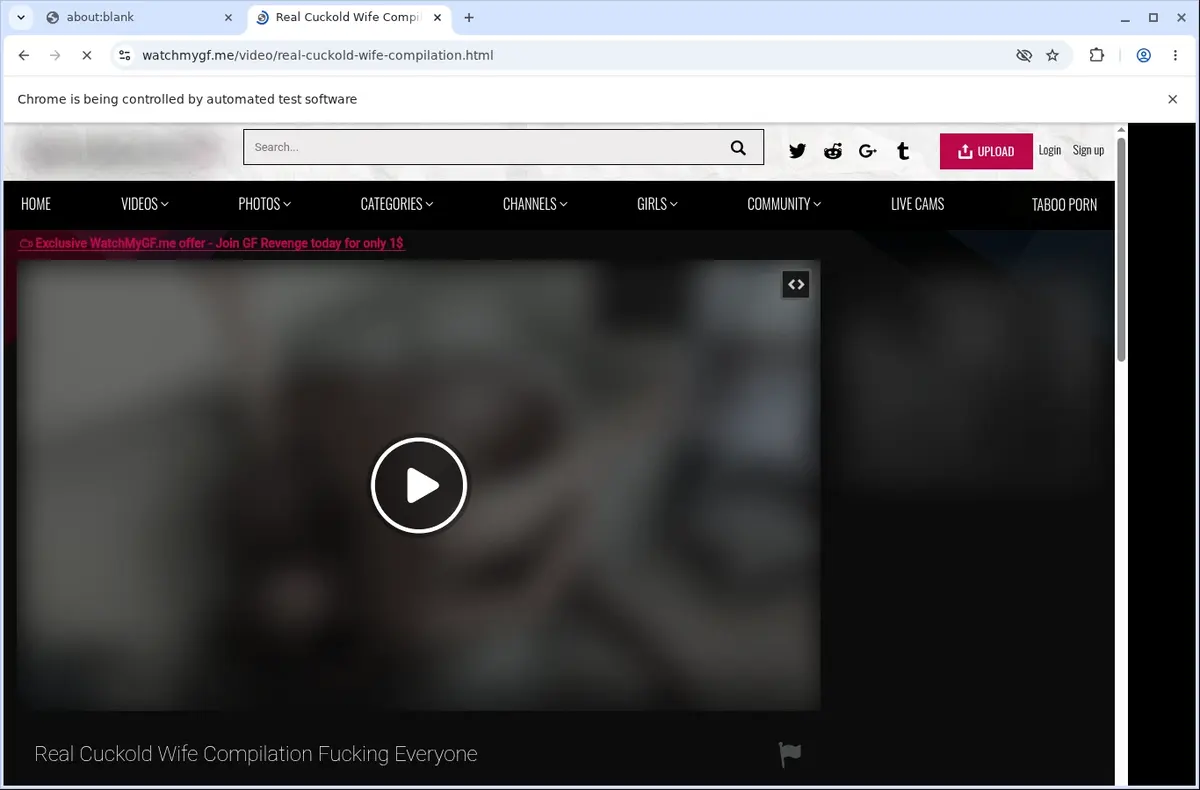This screenshot has height=790, width=1200.
Task: Close the currently active video tab
Action: click(437, 17)
